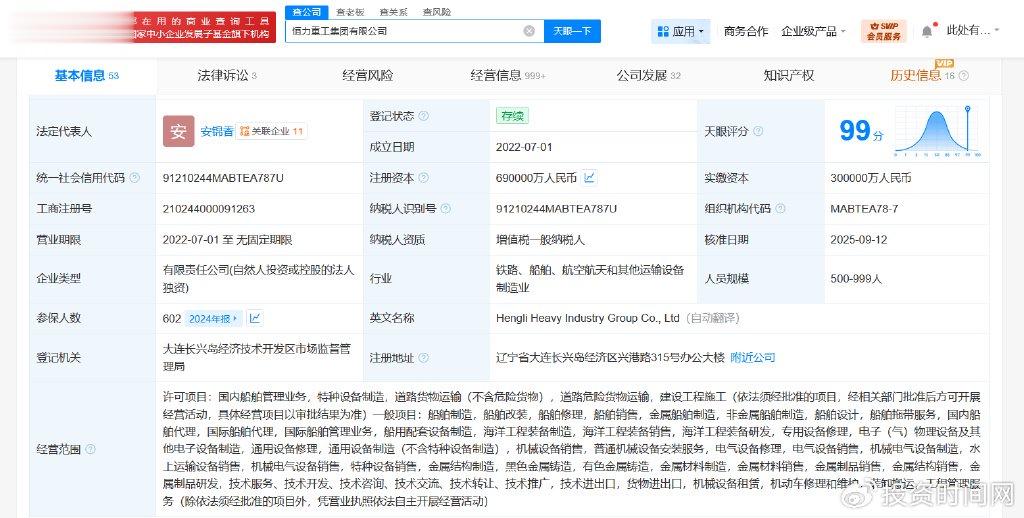Click the insured count 602
The width and height of the screenshot is (1024, 518).
coord(172,319)
